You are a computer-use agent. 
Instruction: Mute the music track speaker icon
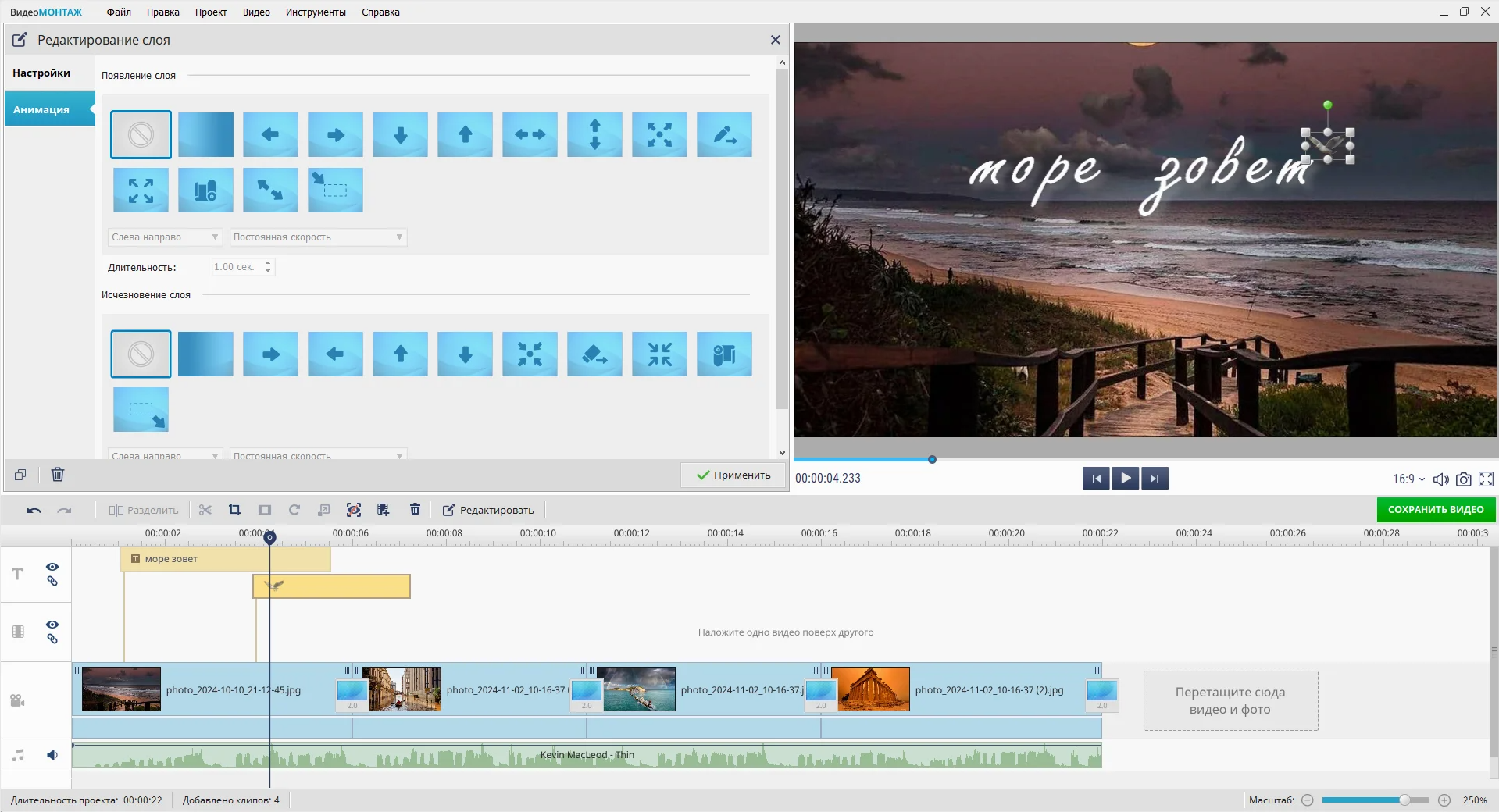[x=52, y=755]
